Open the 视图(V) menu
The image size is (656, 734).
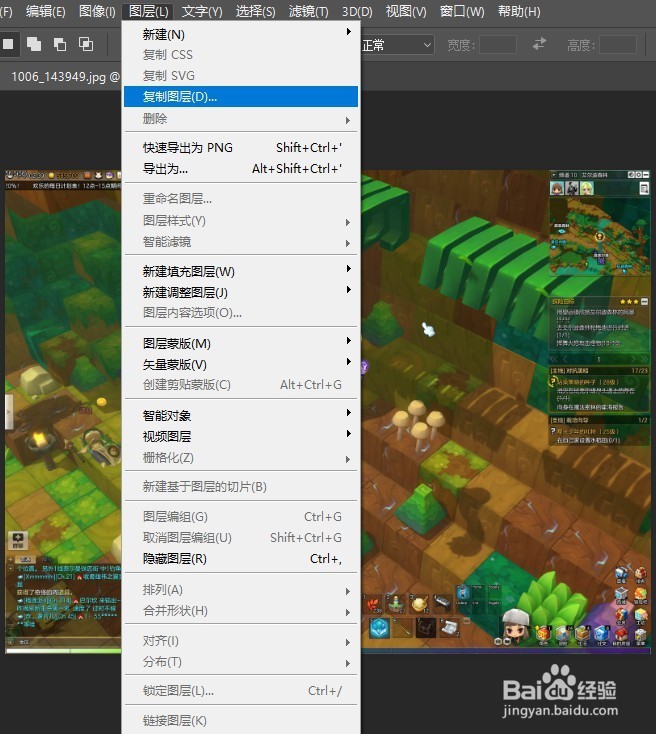406,11
